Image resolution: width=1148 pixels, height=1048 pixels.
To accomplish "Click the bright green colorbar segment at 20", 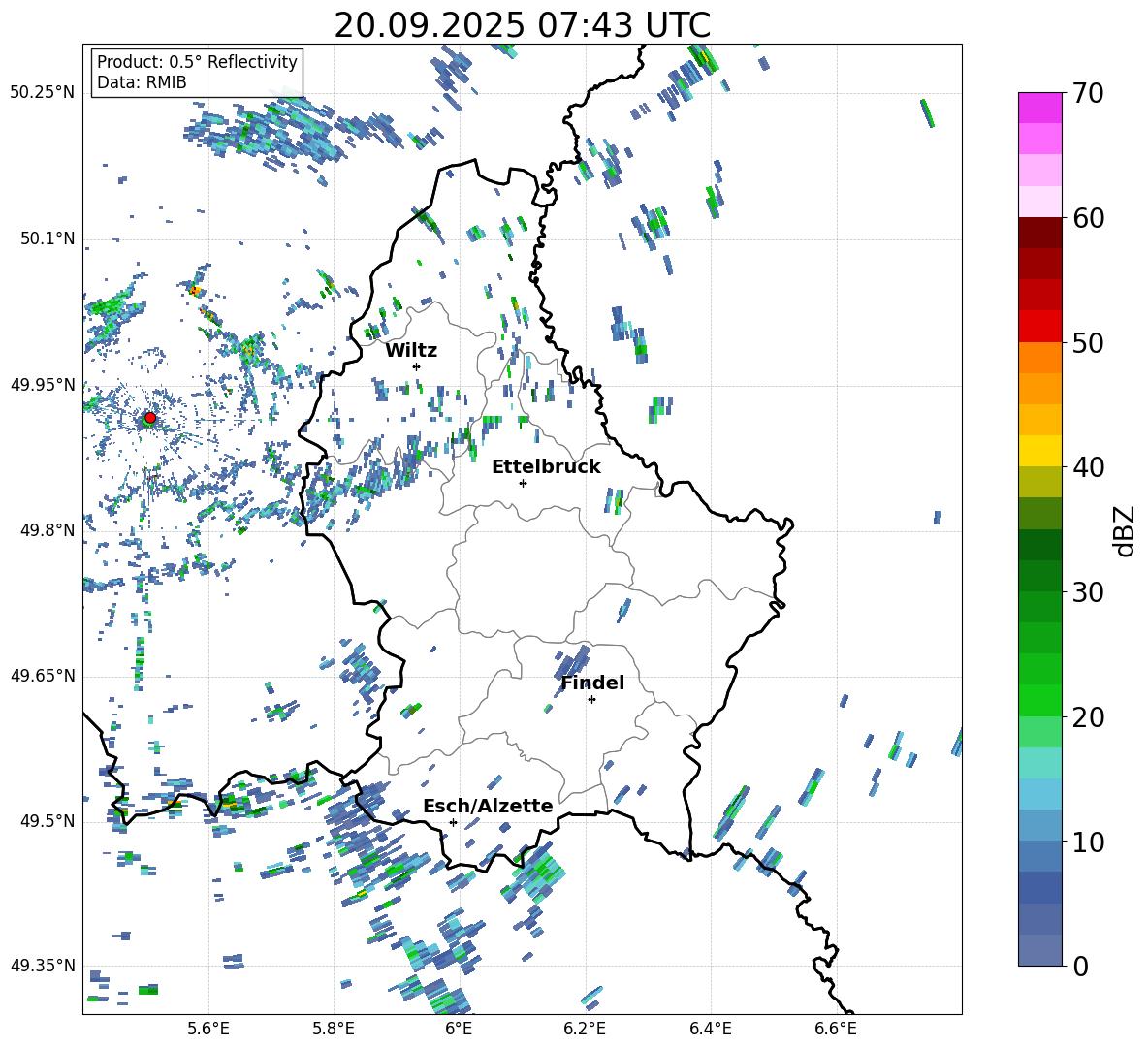I will tap(1040, 700).
